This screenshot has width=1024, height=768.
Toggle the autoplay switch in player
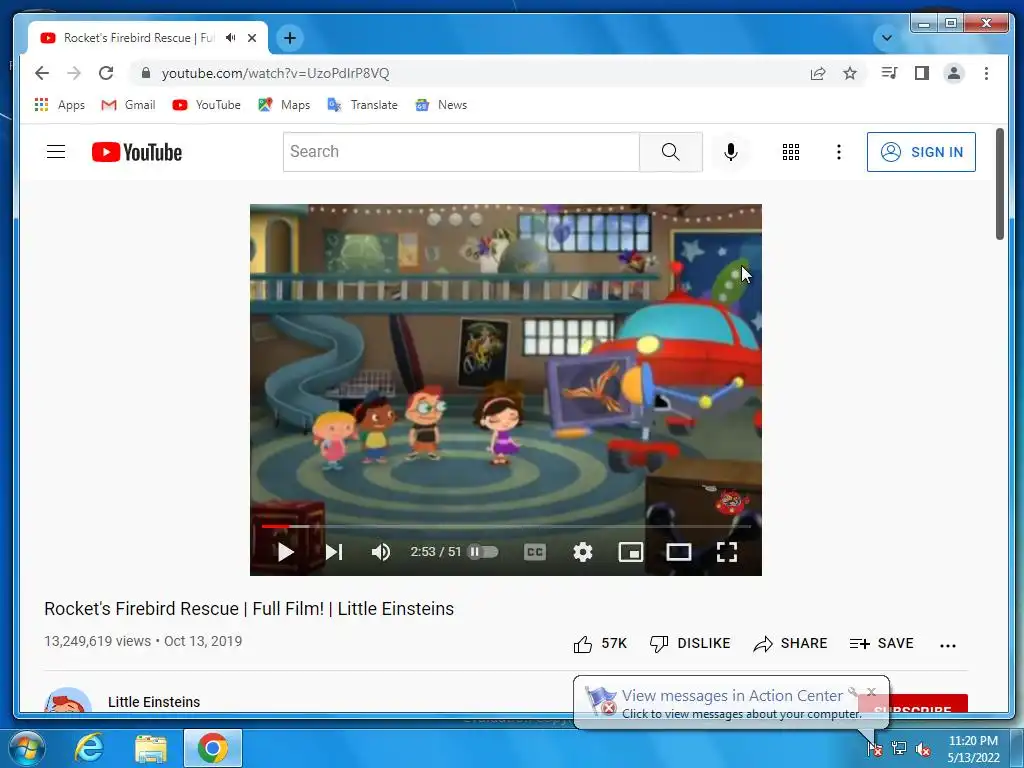pyautogui.click(x=483, y=552)
